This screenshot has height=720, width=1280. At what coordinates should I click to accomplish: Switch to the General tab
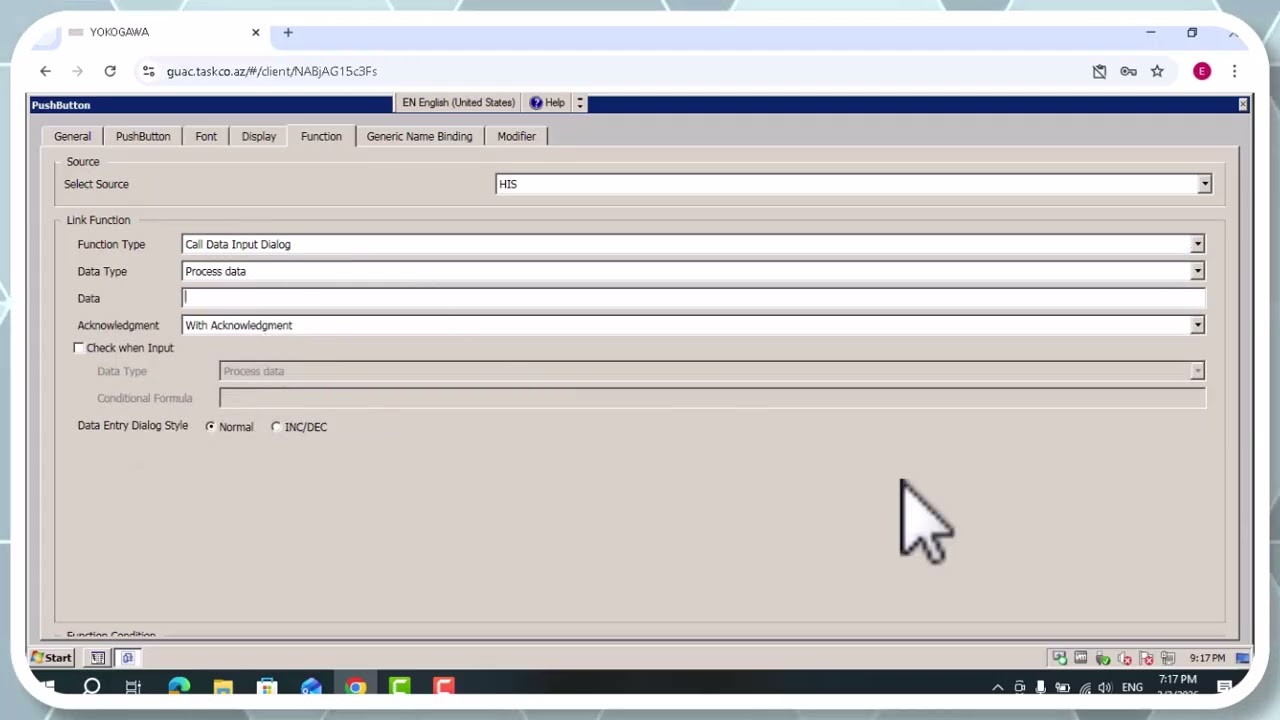coord(72,136)
